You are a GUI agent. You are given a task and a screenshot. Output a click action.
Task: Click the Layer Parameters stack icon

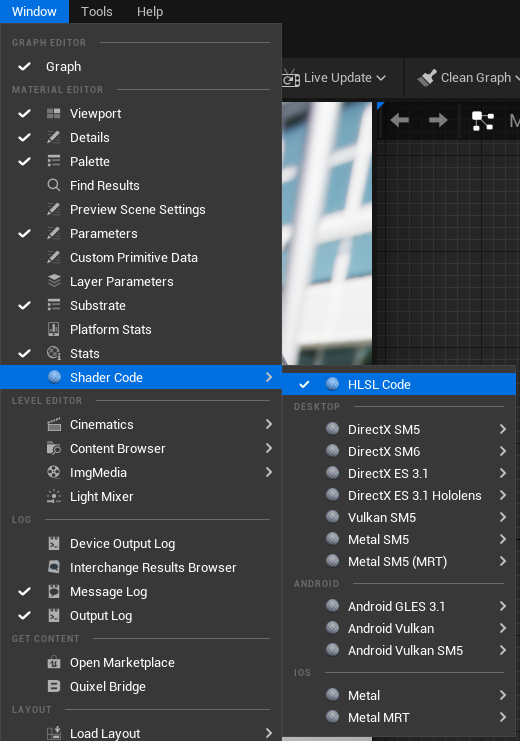pyautogui.click(x=54, y=281)
